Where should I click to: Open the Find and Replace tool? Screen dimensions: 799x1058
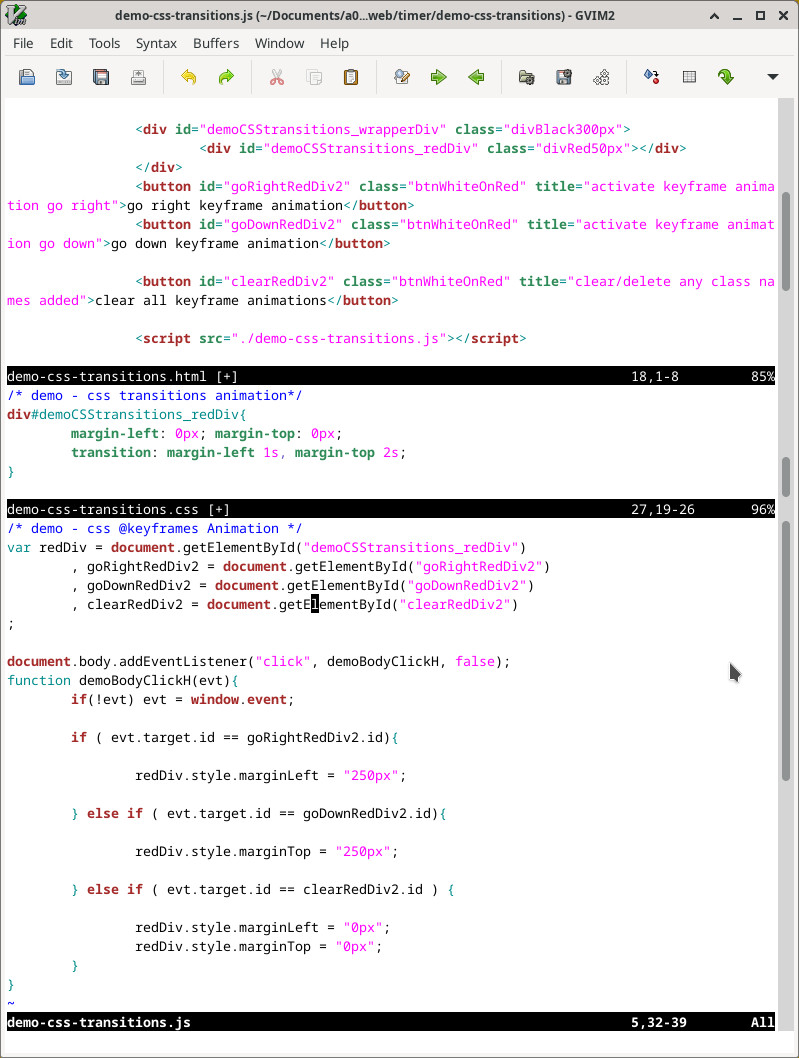(x=402, y=77)
